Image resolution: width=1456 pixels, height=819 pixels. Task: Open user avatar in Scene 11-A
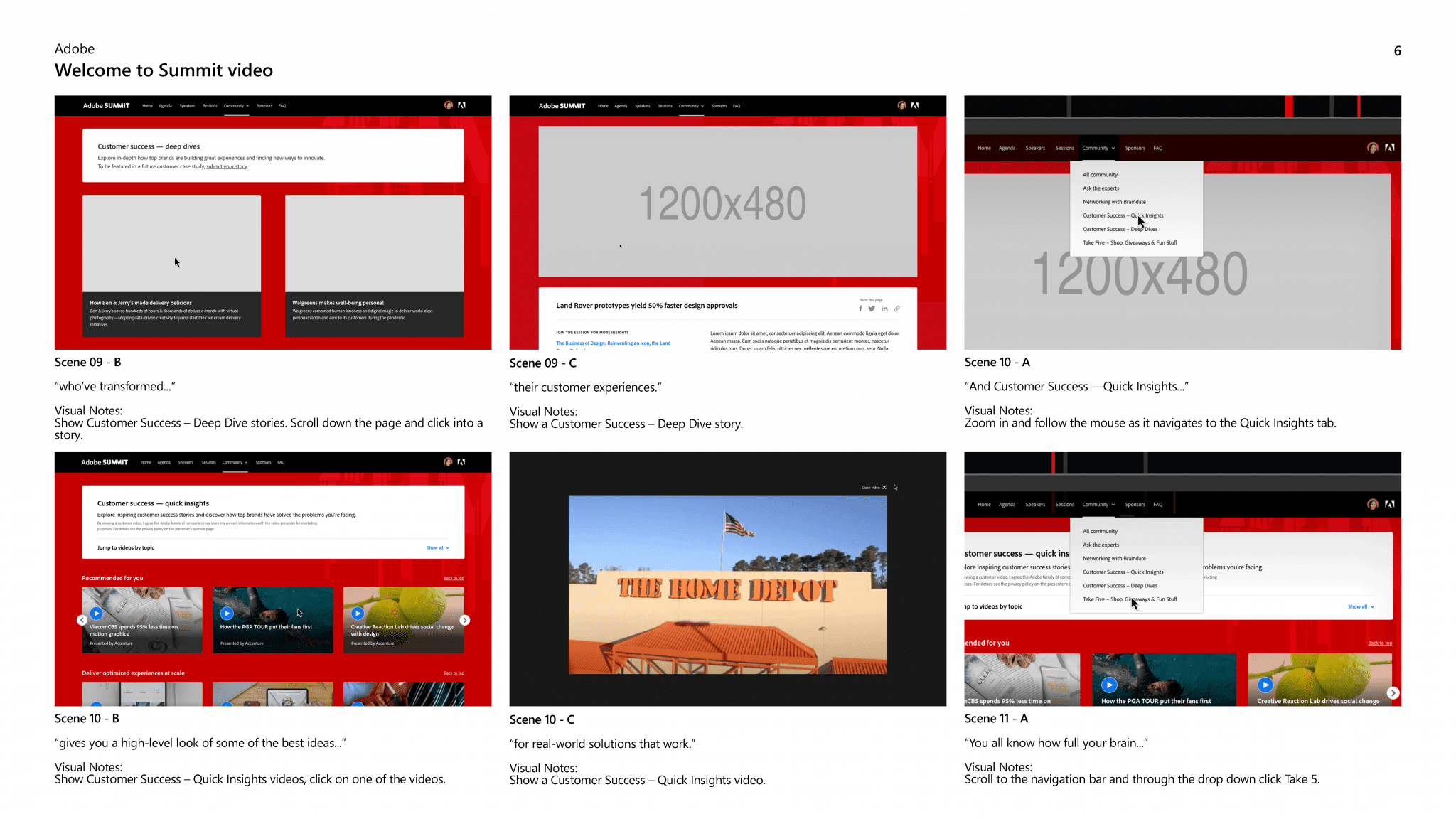[1373, 504]
